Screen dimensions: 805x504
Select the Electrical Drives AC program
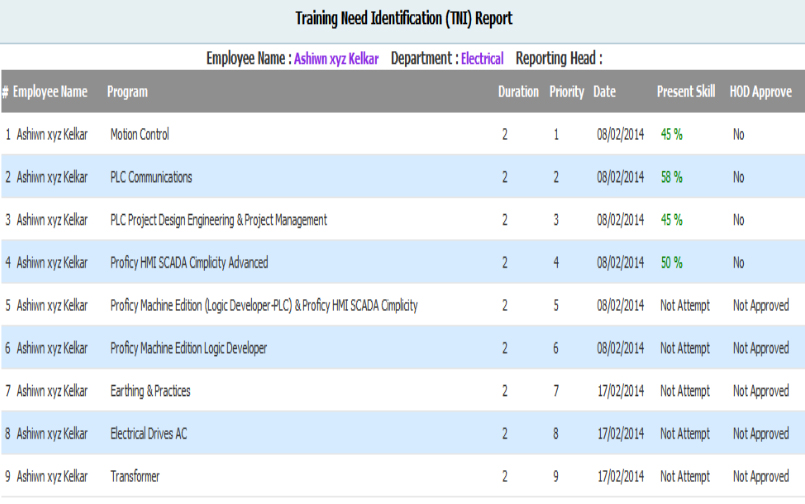pyautogui.click(x=148, y=434)
